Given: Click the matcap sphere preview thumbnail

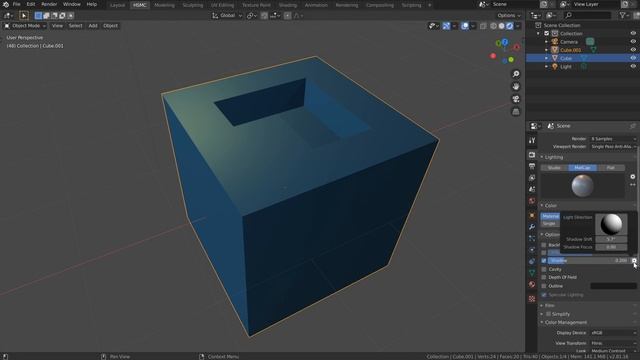Looking at the screenshot, I should (582, 186).
